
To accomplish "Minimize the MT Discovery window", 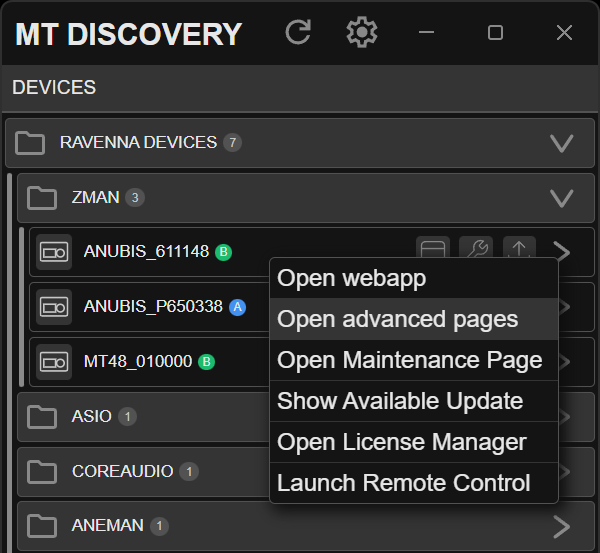I will 426,33.
